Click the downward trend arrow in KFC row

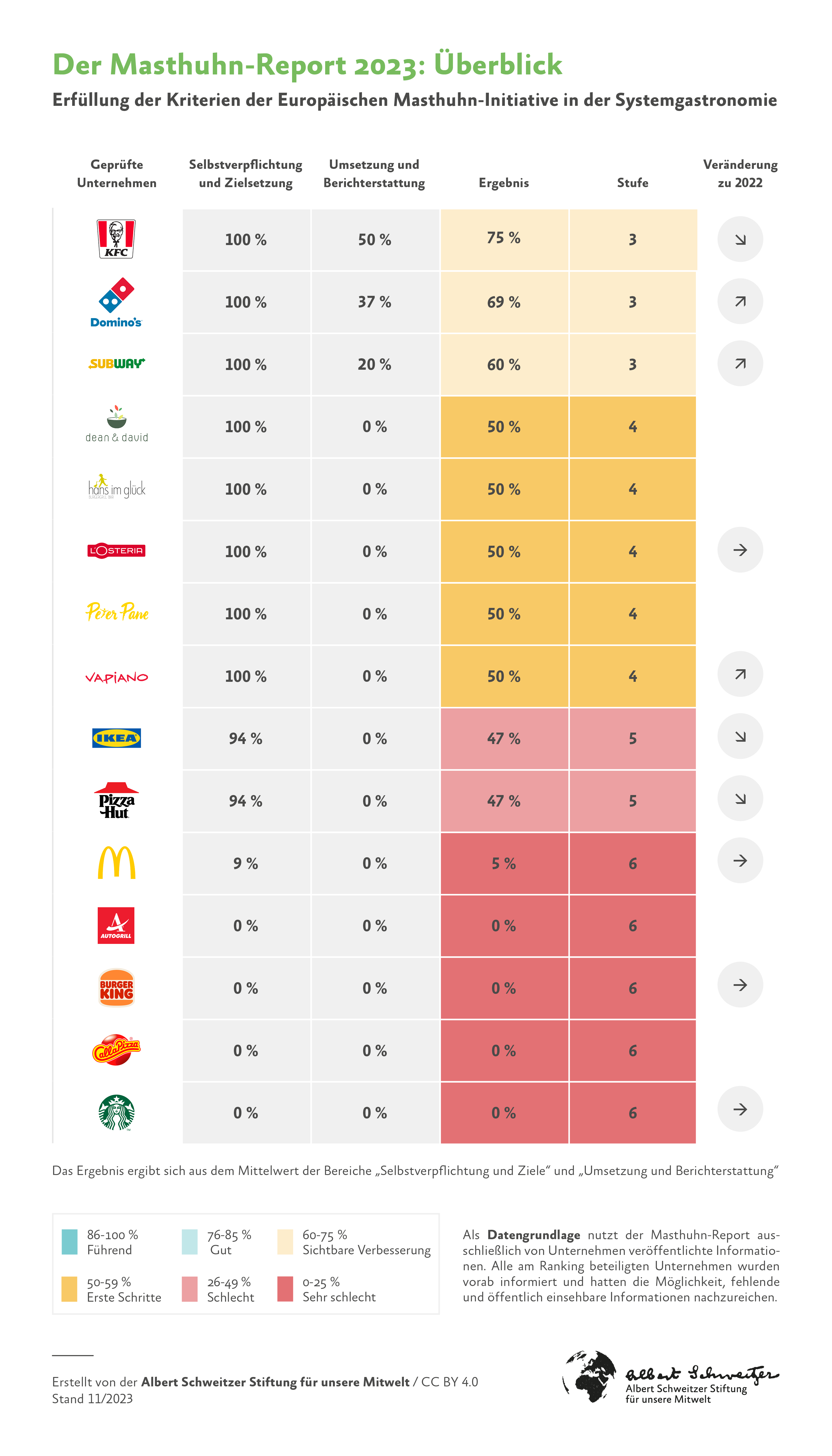[x=740, y=239]
